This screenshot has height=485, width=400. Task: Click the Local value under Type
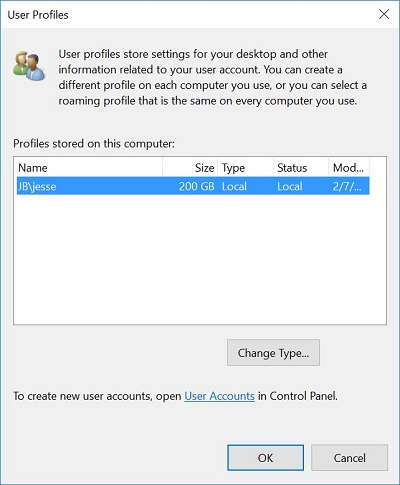pos(234,186)
